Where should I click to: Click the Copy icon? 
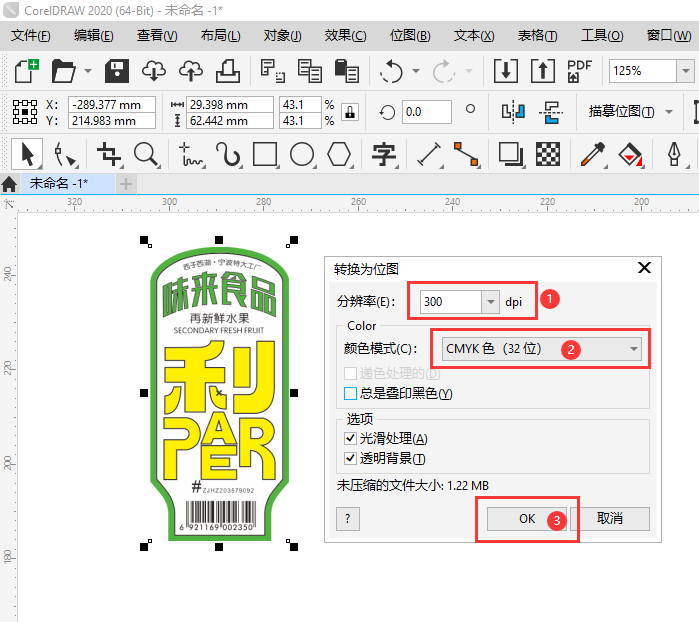point(310,71)
